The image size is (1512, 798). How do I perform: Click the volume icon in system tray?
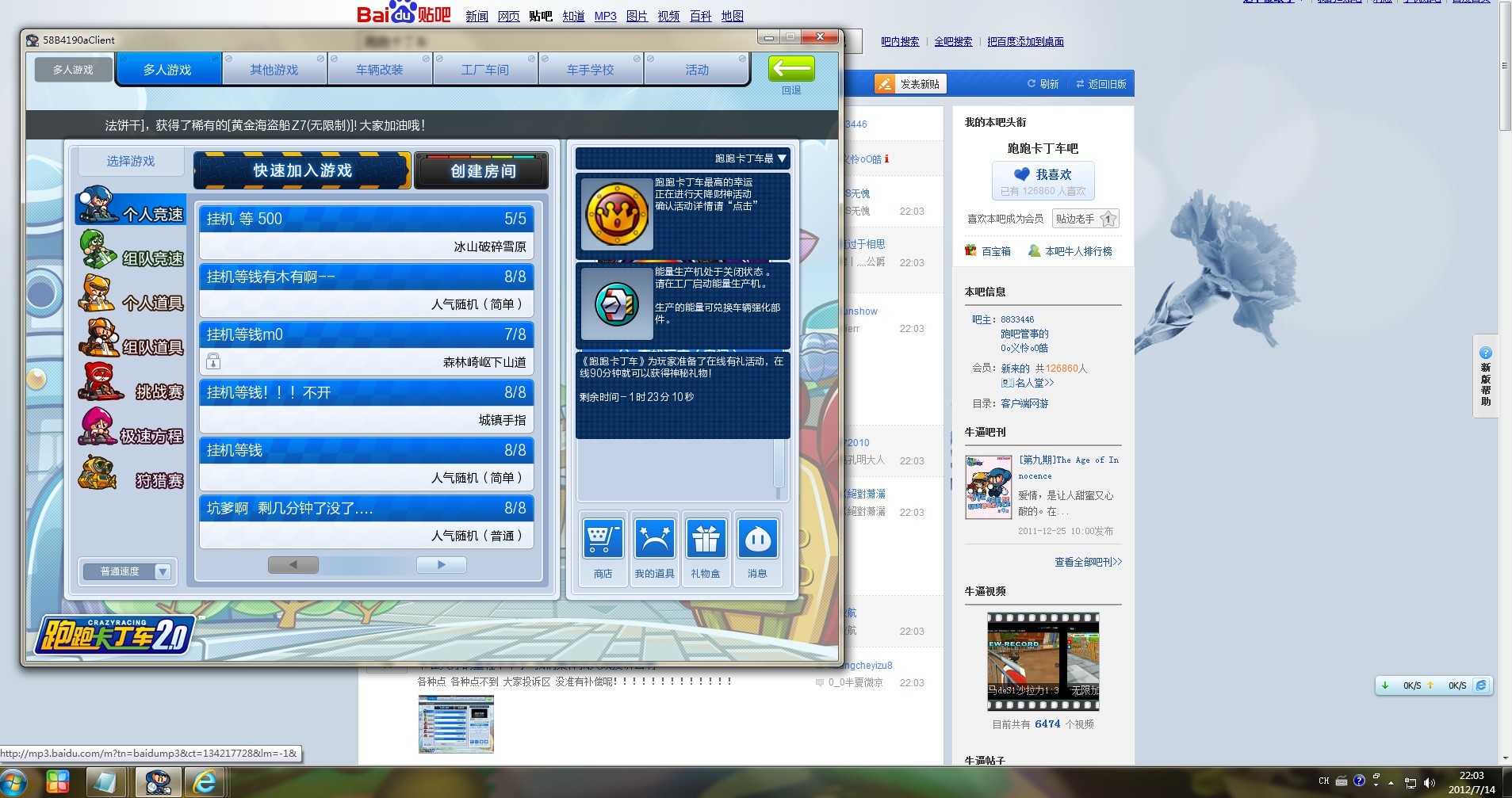click(x=1430, y=783)
